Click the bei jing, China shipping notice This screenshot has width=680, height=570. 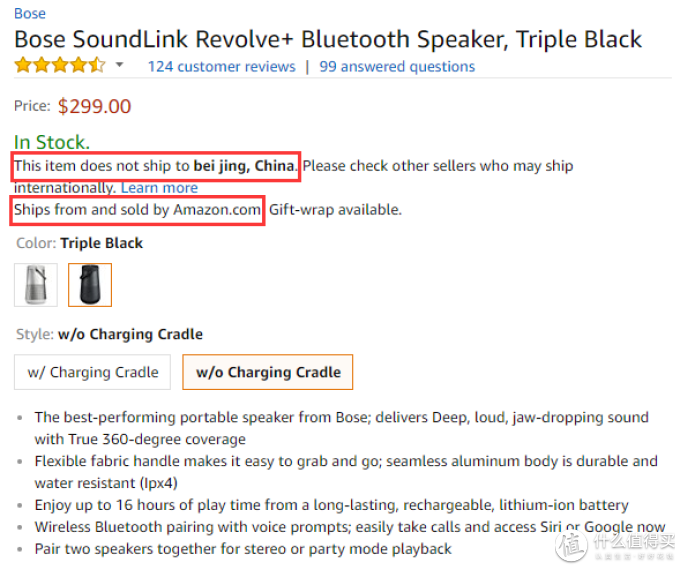155,166
